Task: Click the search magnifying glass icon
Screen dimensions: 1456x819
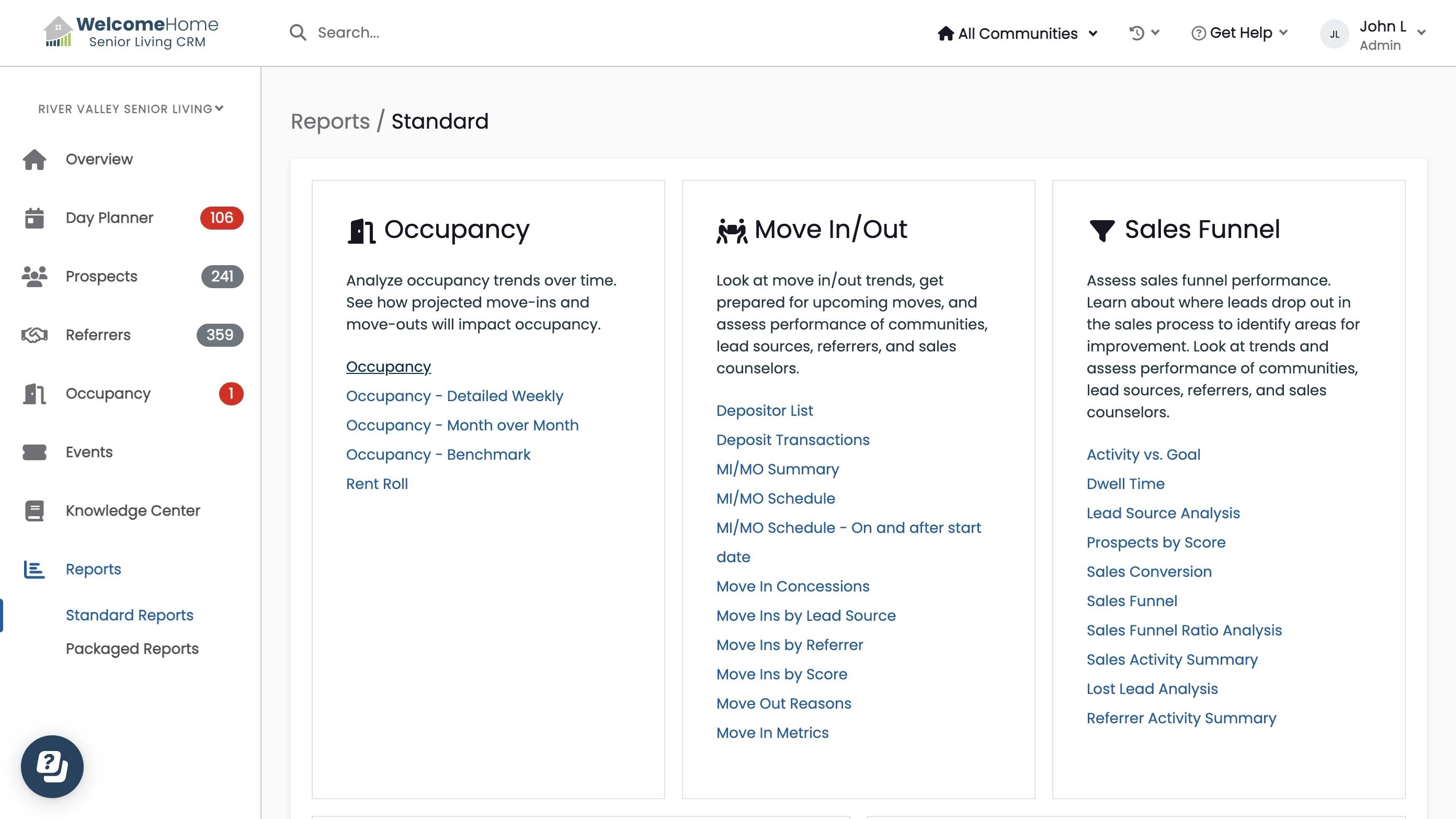Action: click(x=298, y=33)
